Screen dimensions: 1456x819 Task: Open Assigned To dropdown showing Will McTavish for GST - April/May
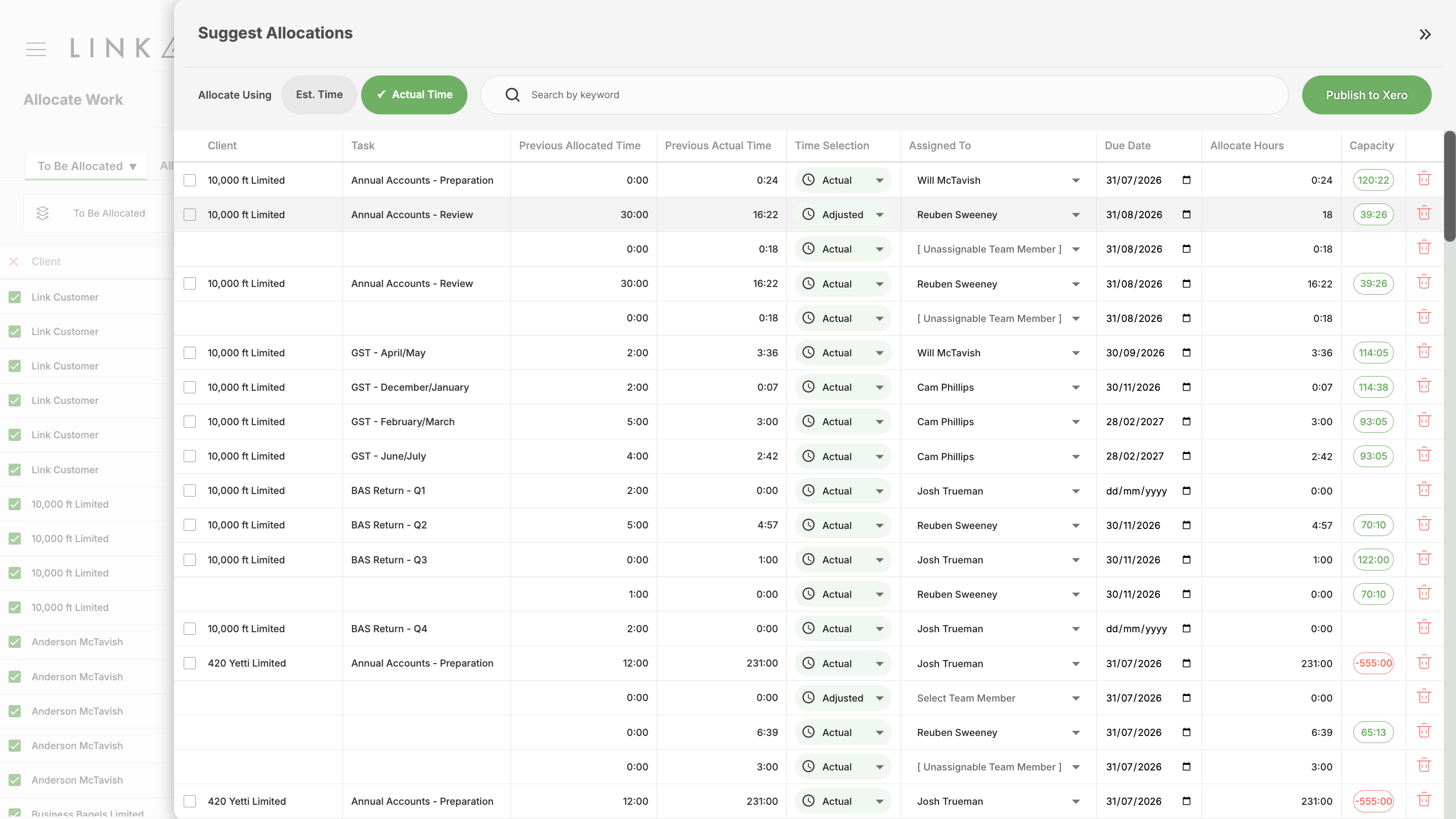(x=998, y=352)
